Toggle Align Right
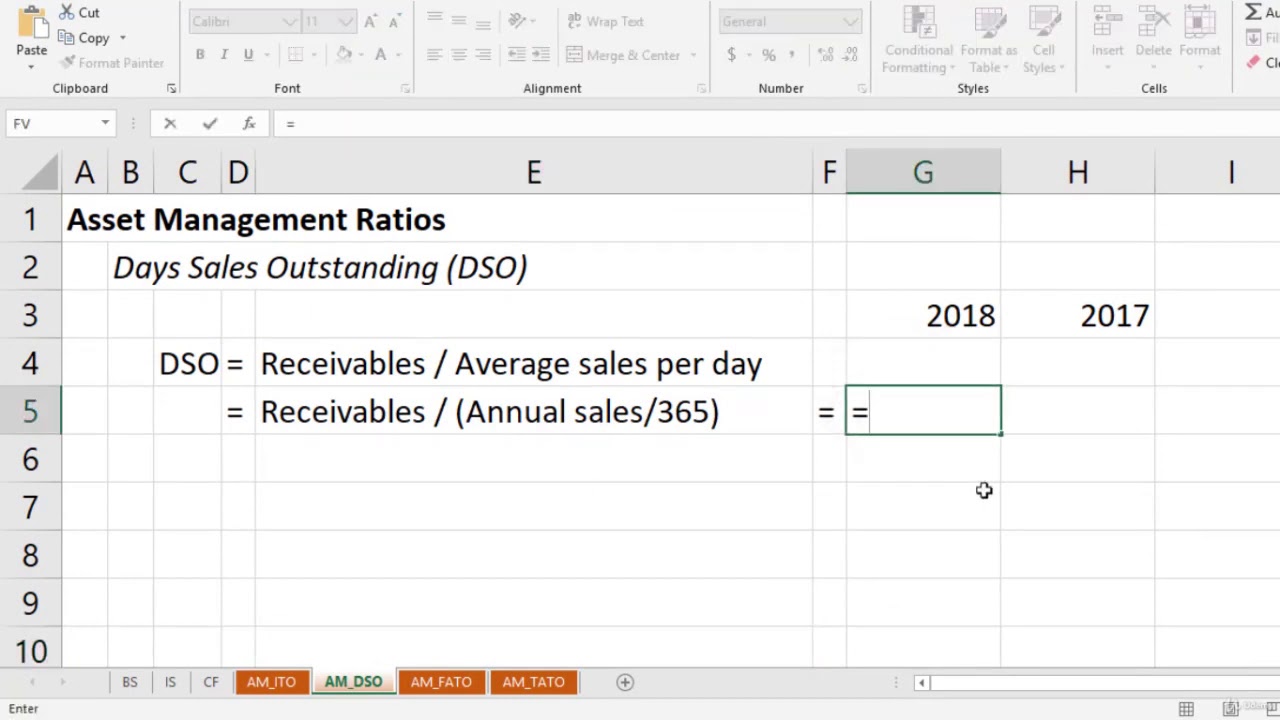 pos(483,55)
